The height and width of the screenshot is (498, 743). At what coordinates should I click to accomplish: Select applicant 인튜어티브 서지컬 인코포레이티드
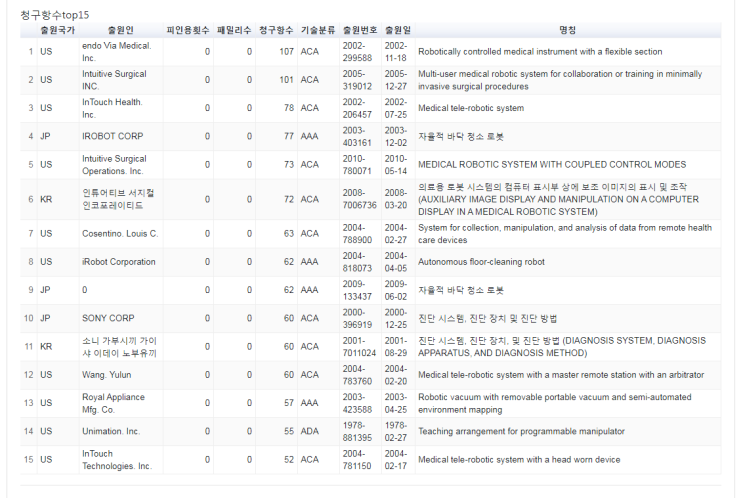118,199
